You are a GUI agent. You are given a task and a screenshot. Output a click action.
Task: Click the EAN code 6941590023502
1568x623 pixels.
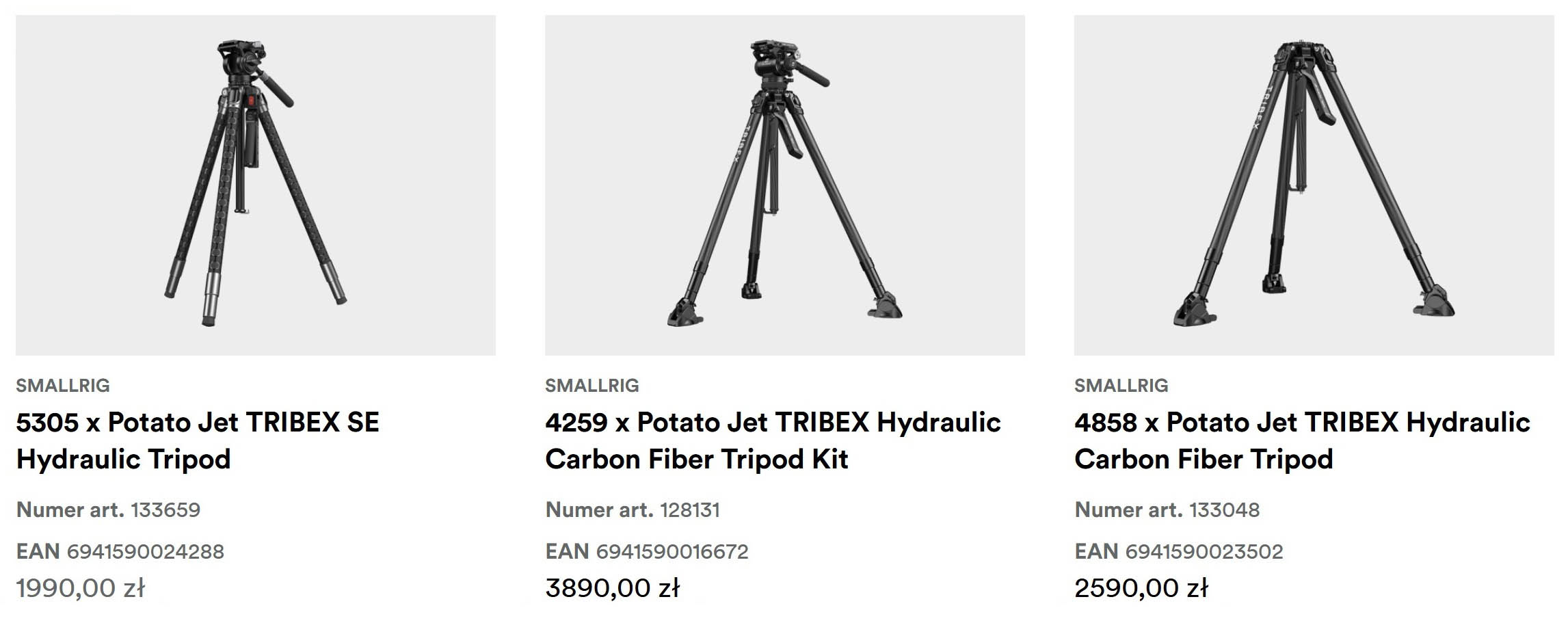1204,552
